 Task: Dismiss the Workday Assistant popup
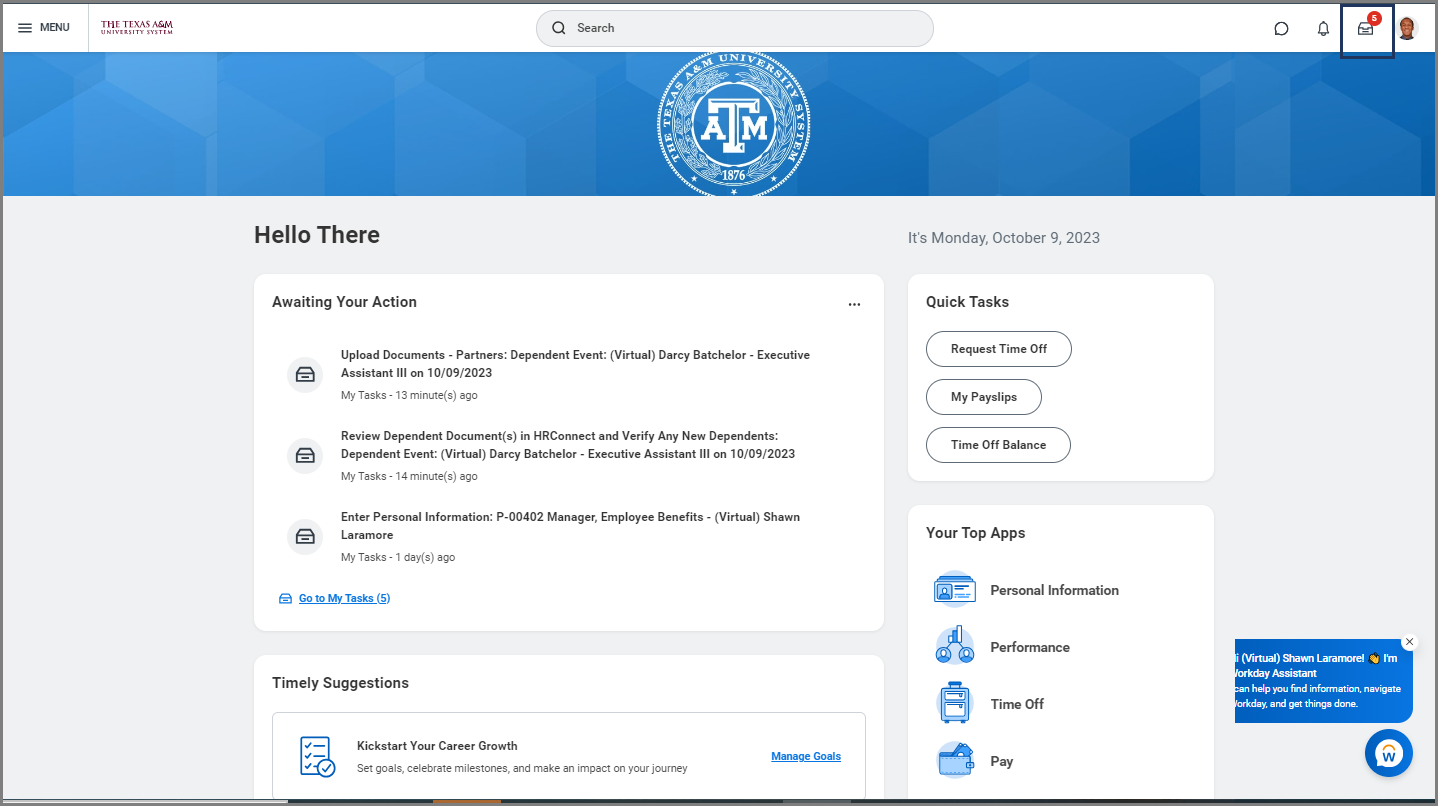(x=1409, y=642)
